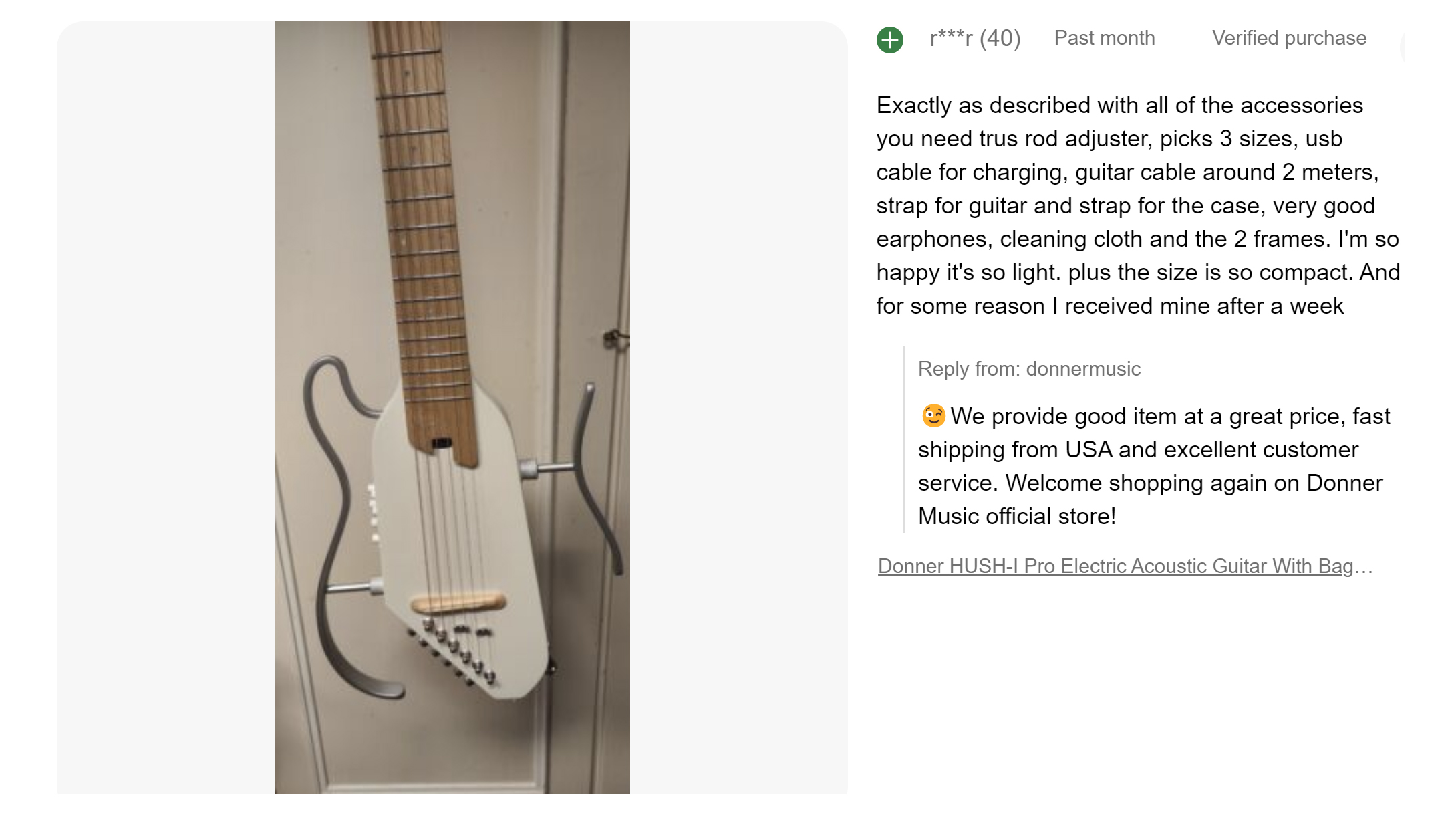
Task: Click the ellipsis ending the truncated product title
Action: pyautogui.click(x=1365, y=567)
